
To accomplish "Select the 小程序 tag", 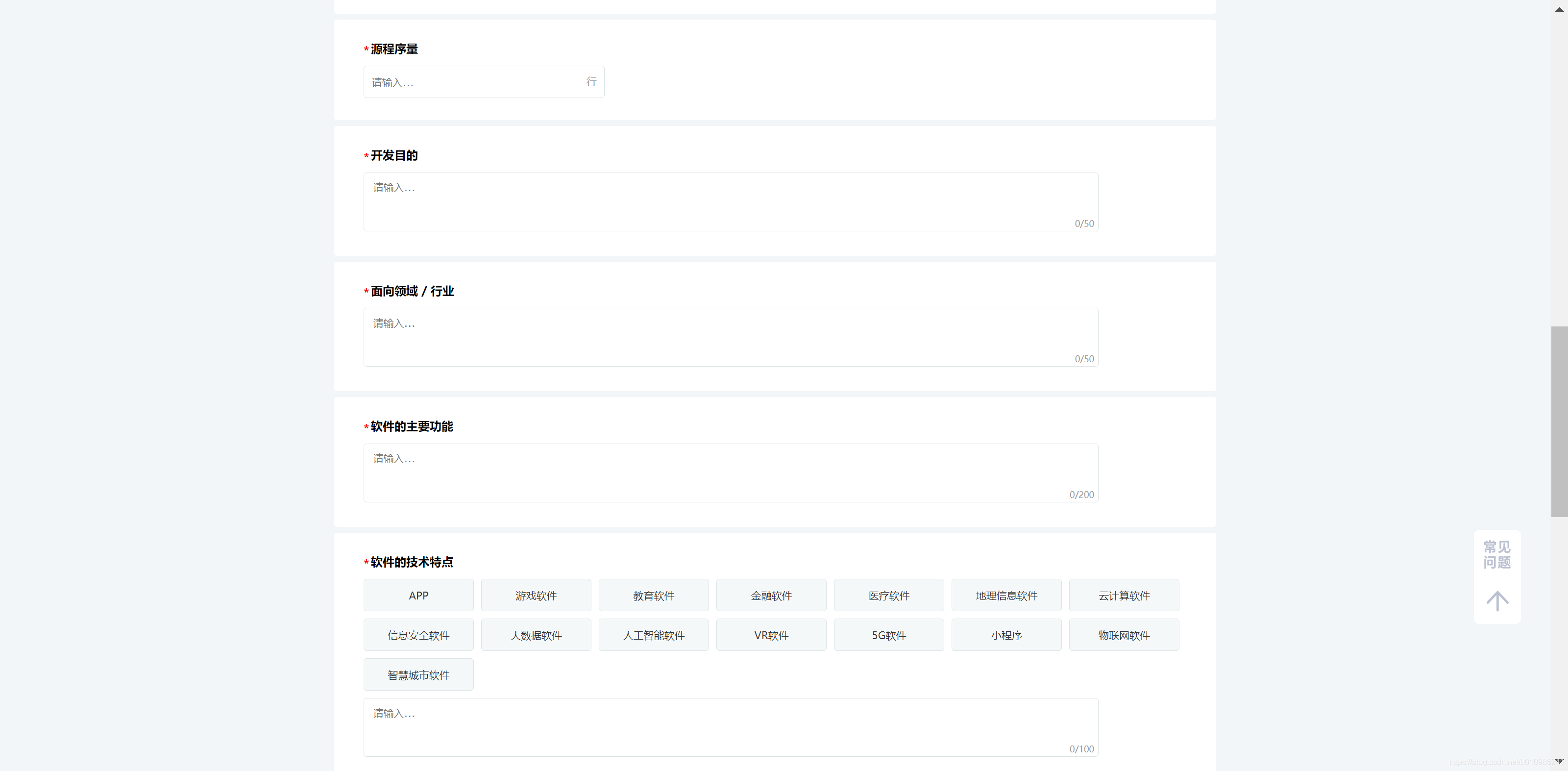I will 1005,635.
